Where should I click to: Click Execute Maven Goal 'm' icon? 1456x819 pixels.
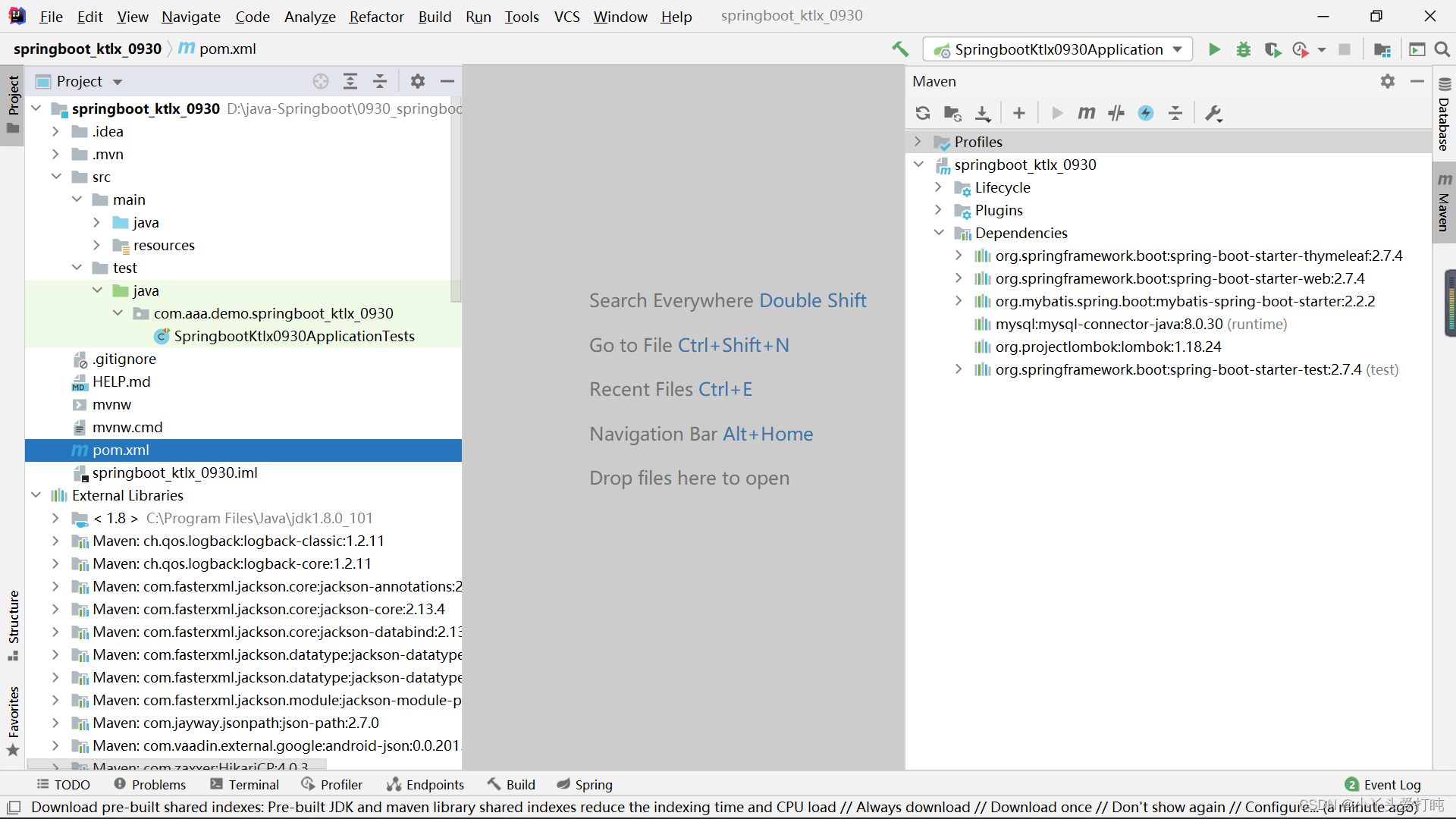[x=1087, y=113]
